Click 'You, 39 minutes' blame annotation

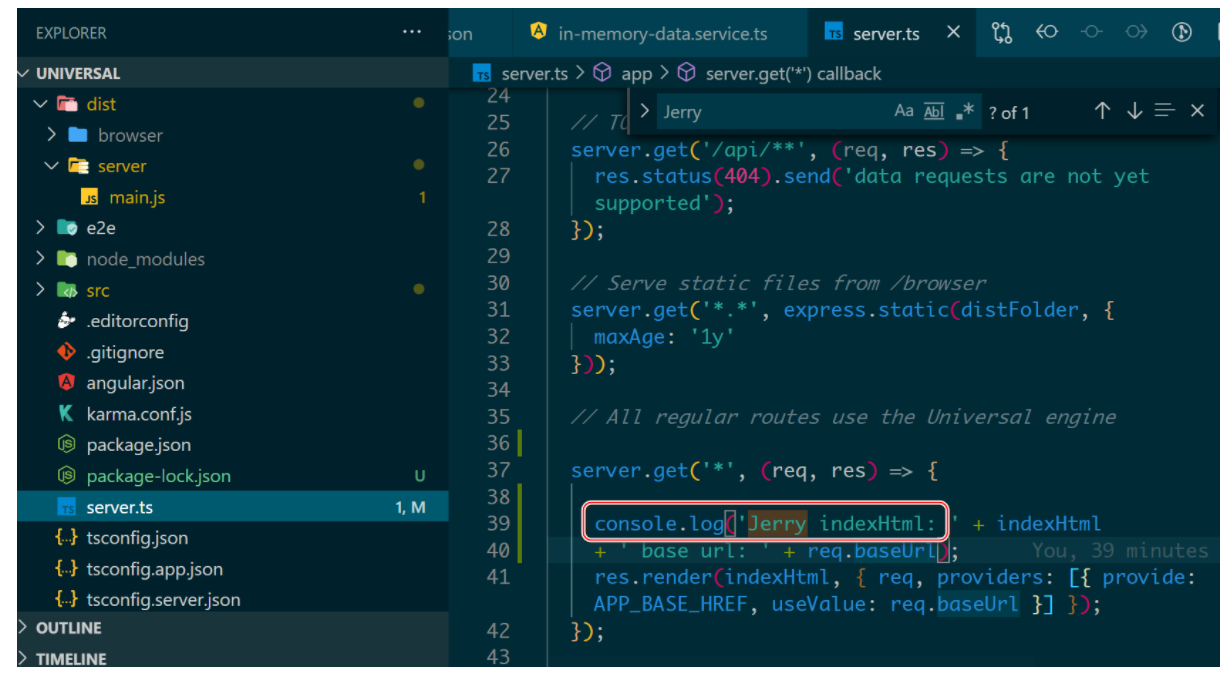(x=1120, y=550)
